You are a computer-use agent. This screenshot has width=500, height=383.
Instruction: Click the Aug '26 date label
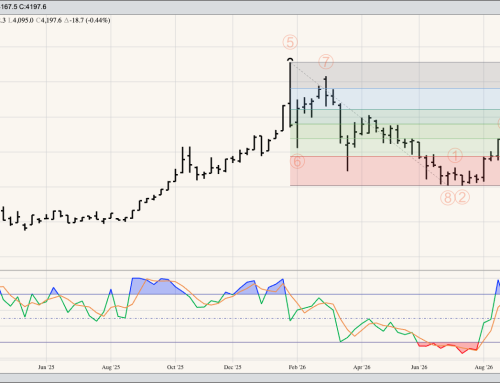click(x=484, y=367)
